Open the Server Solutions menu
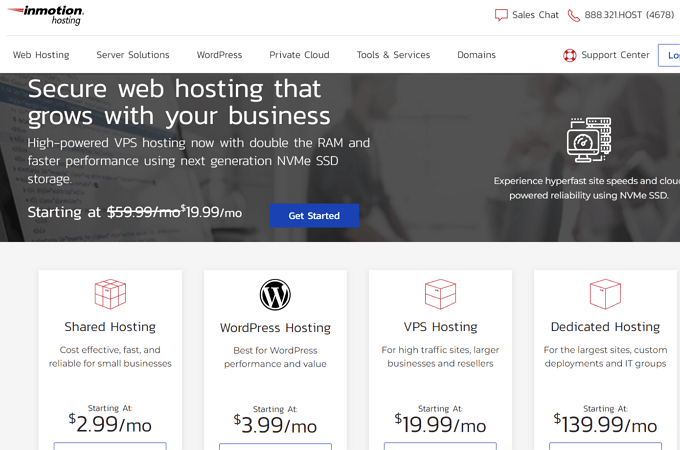 [x=133, y=55]
